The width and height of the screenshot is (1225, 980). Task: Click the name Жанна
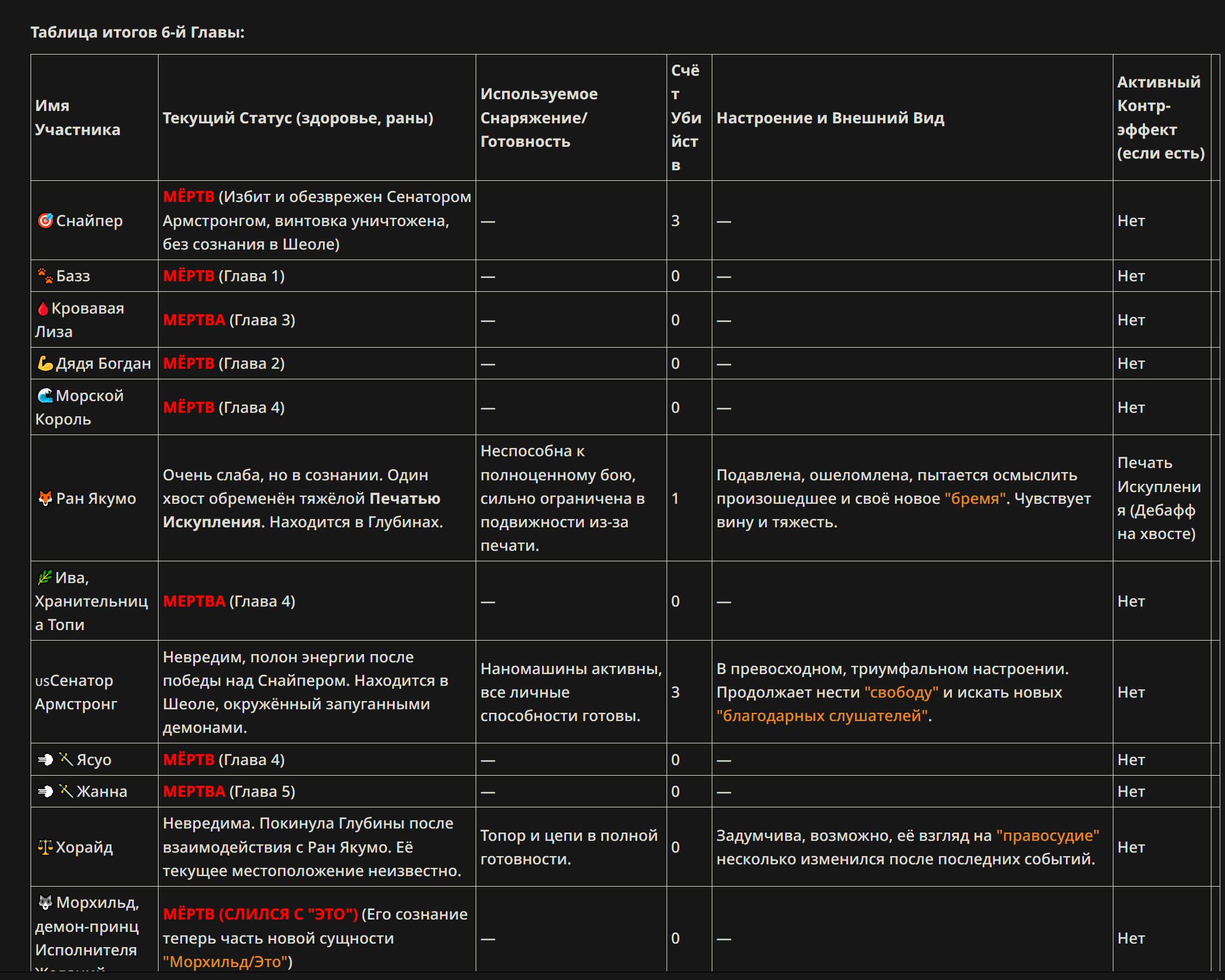click(102, 791)
